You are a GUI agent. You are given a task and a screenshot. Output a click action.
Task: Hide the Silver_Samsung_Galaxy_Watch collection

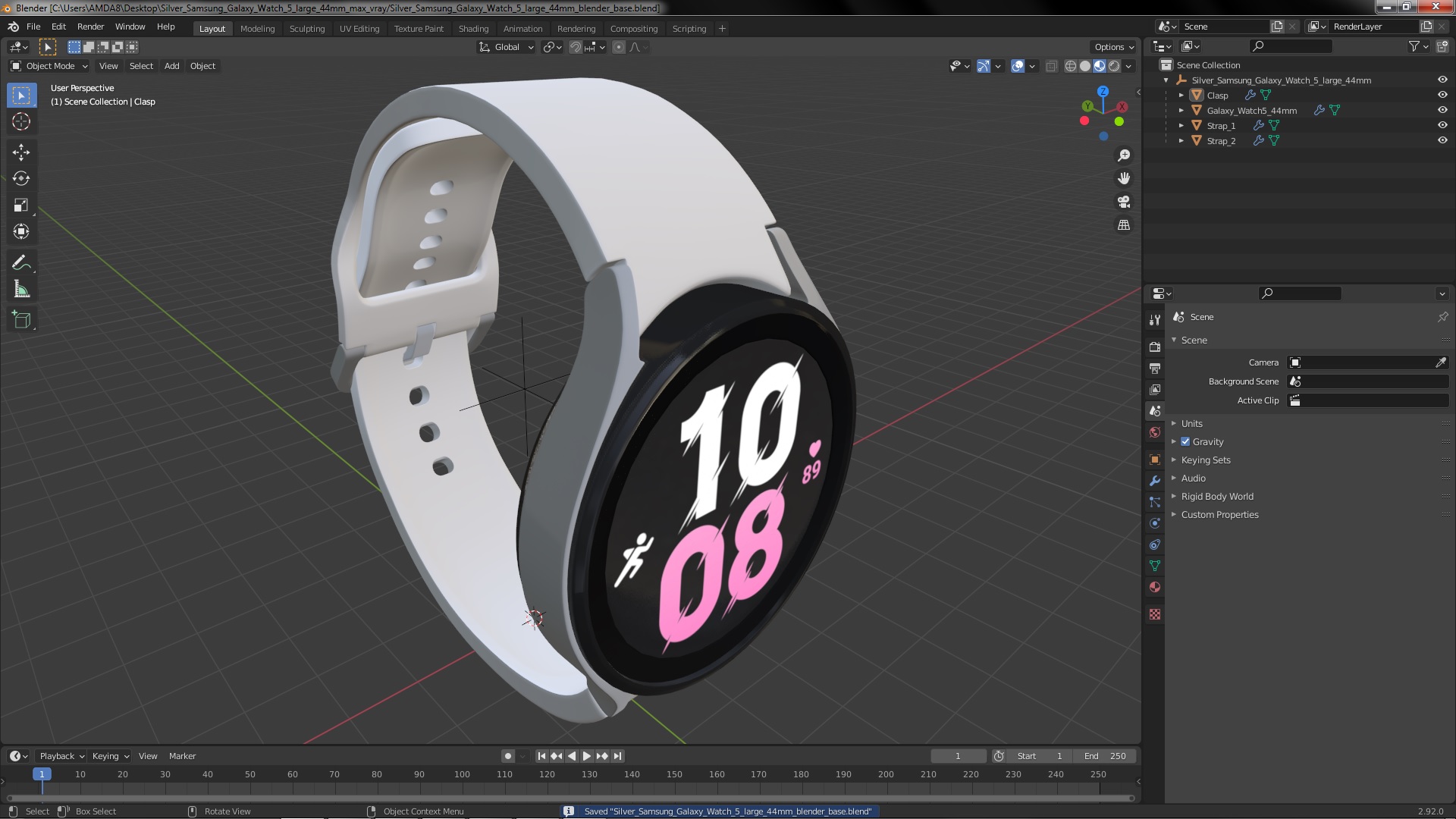[x=1442, y=80]
